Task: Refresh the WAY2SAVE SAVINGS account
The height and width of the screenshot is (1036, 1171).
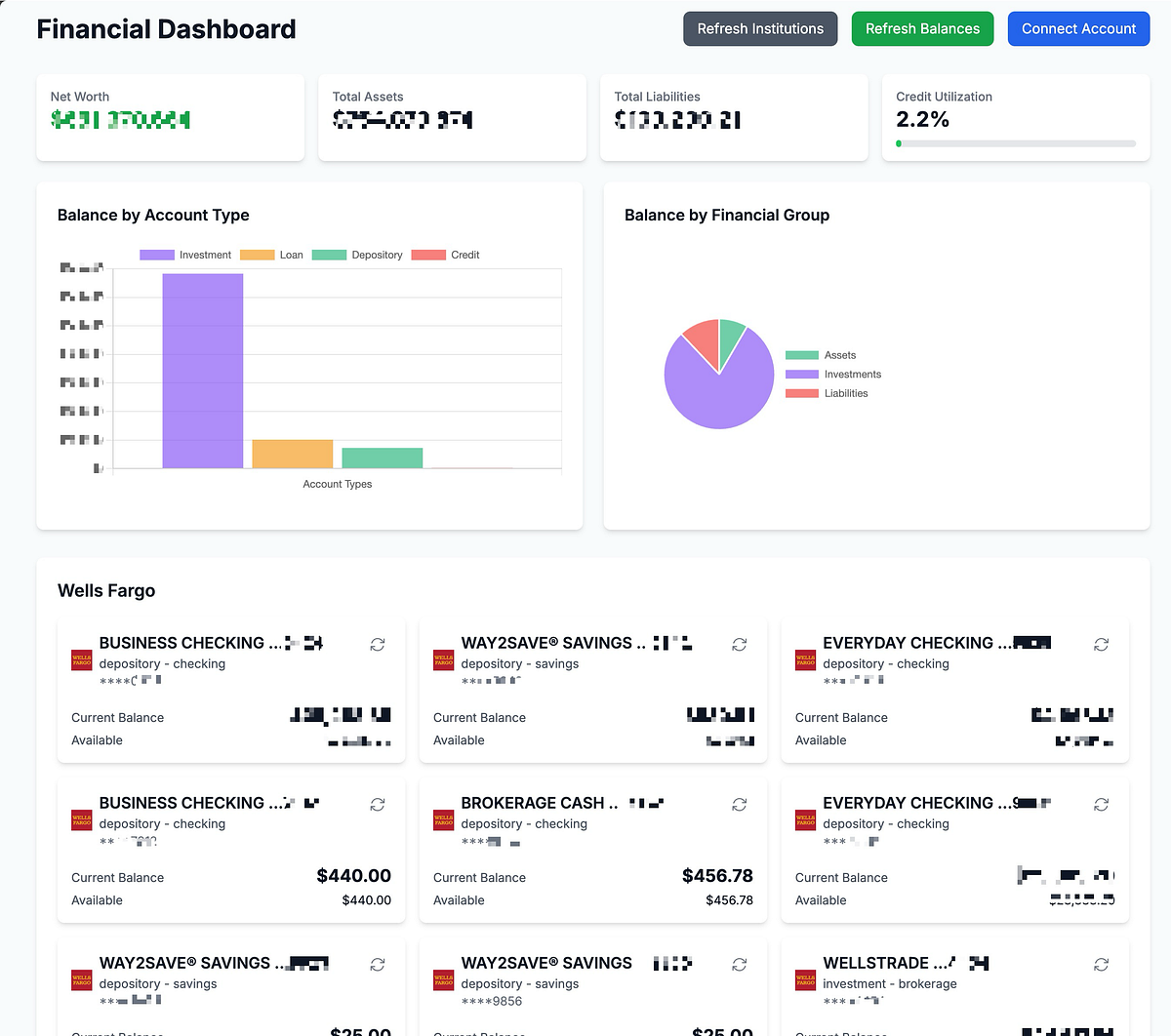Action: 740,645
